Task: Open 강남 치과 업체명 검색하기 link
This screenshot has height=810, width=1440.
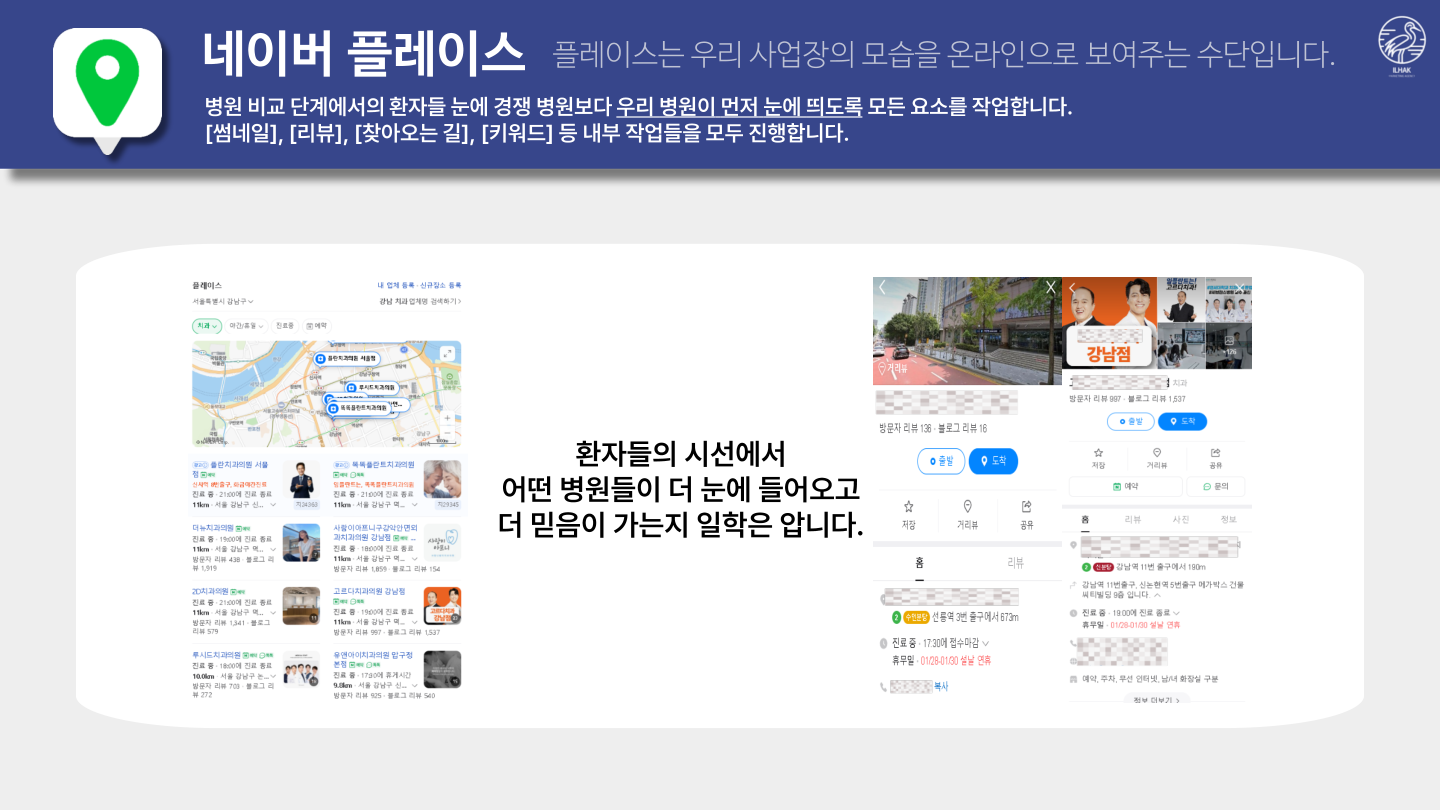Action: [x=420, y=301]
